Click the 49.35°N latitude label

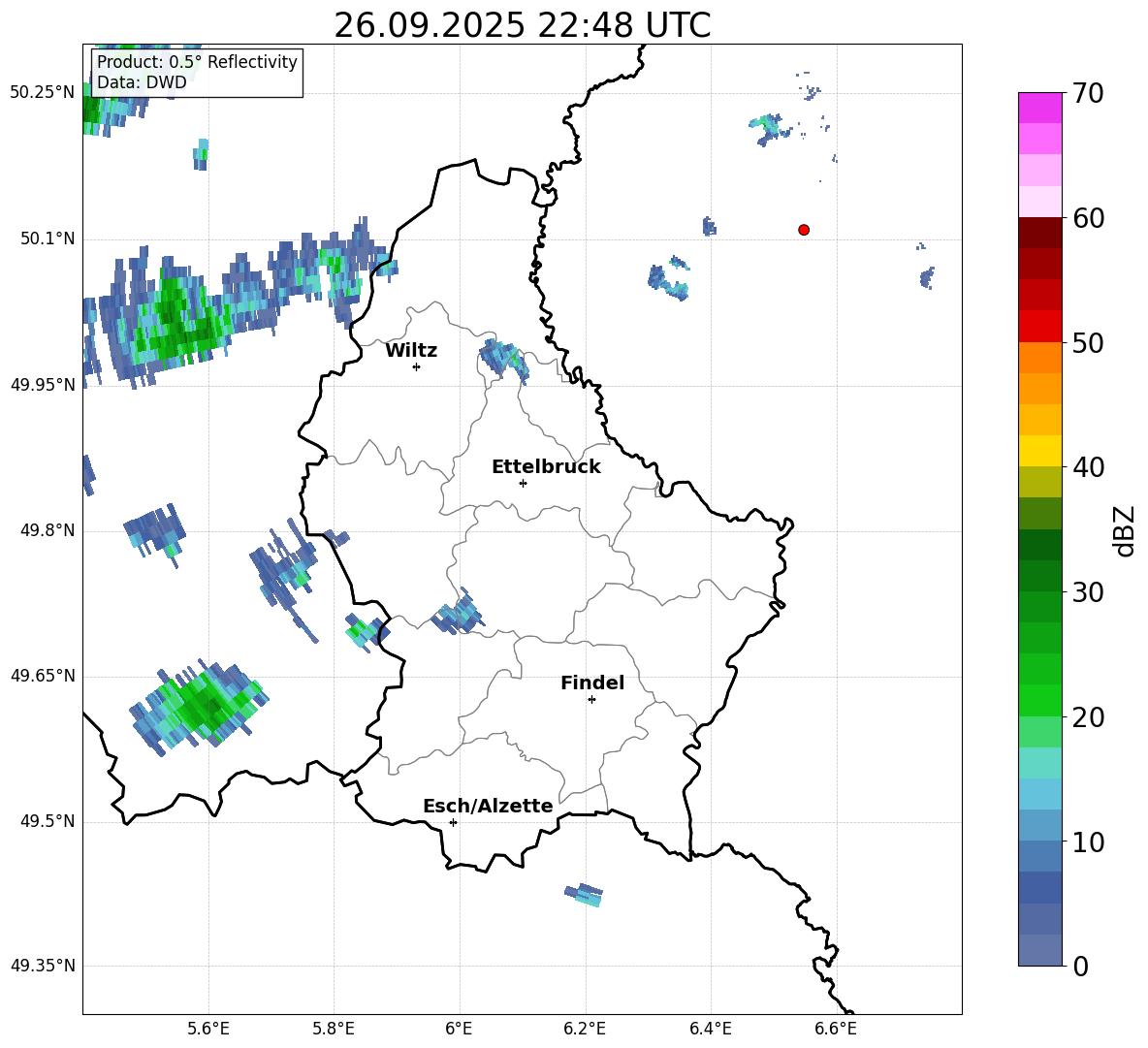(43, 966)
